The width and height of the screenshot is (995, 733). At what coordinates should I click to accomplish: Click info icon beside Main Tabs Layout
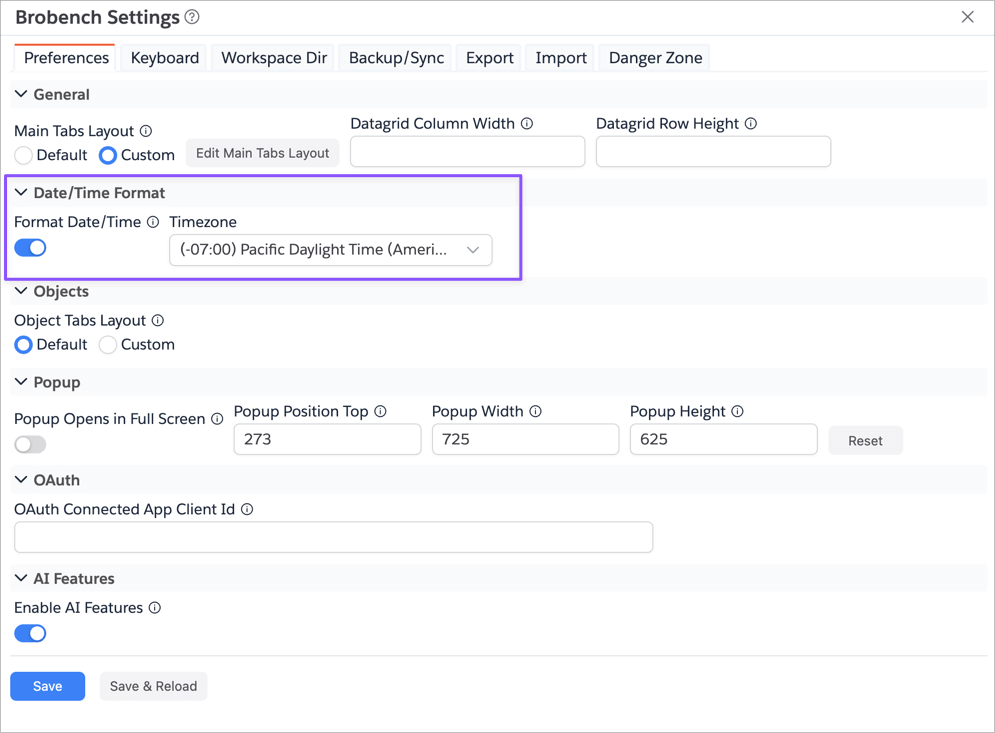pyautogui.click(x=146, y=131)
